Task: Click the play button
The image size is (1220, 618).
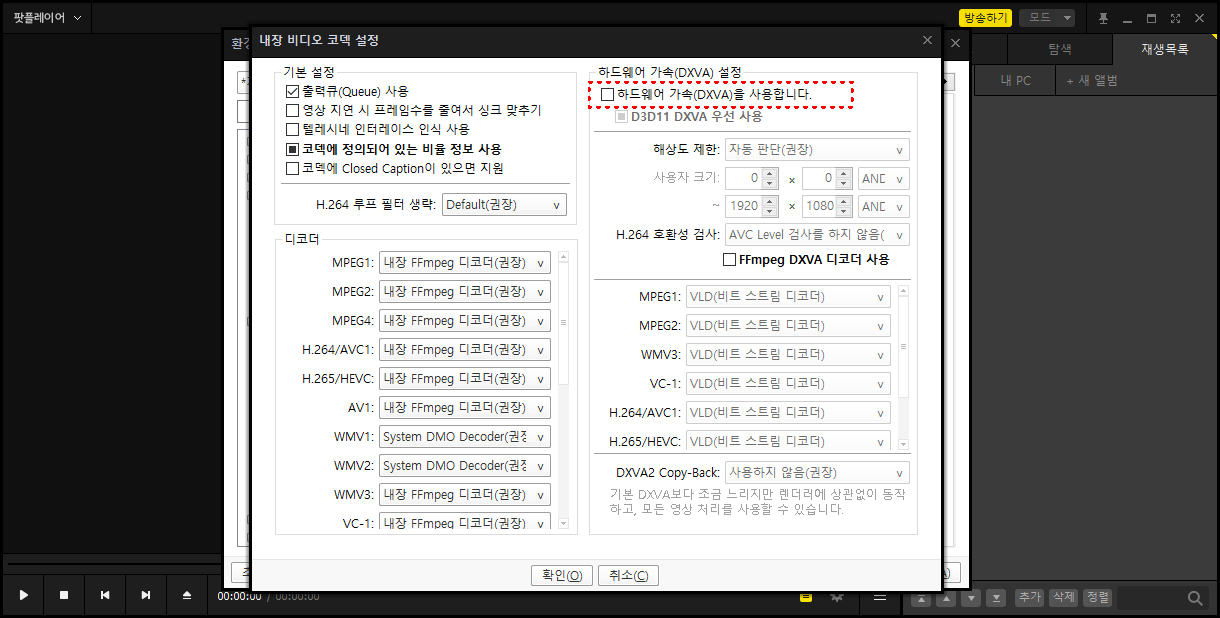Action: tap(22, 595)
